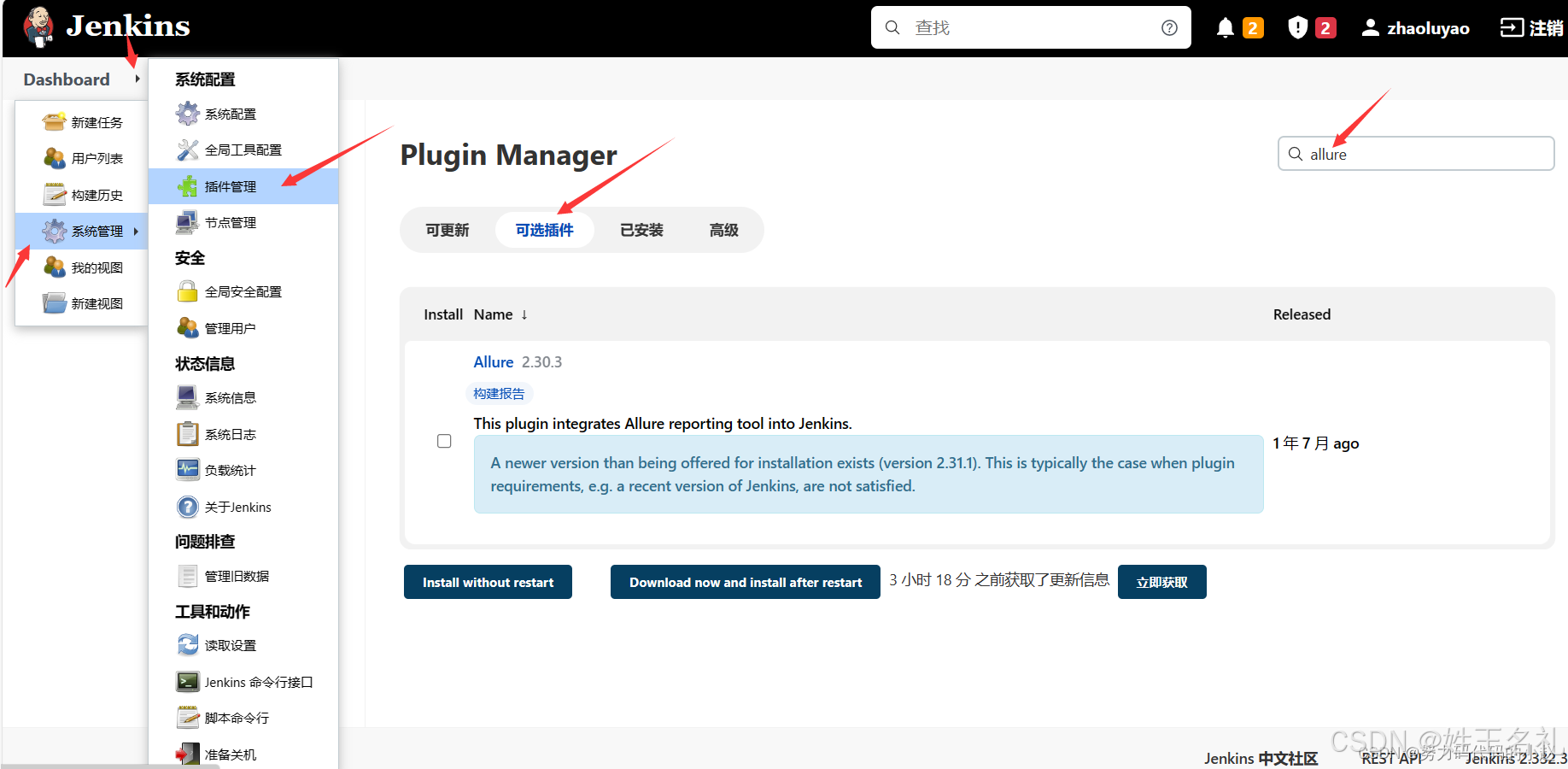Switch to the 已安装 tab
This screenshot has height=769, width=1568.
[642, 230]
